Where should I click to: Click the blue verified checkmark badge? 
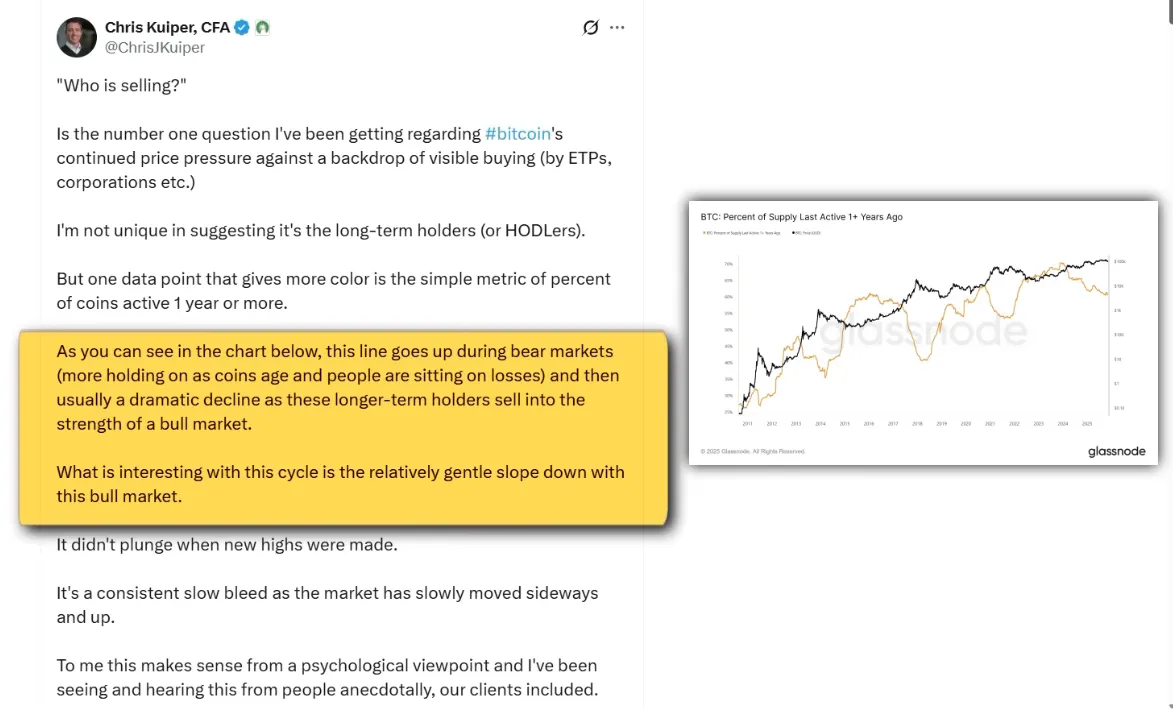(x=242, y=28)
